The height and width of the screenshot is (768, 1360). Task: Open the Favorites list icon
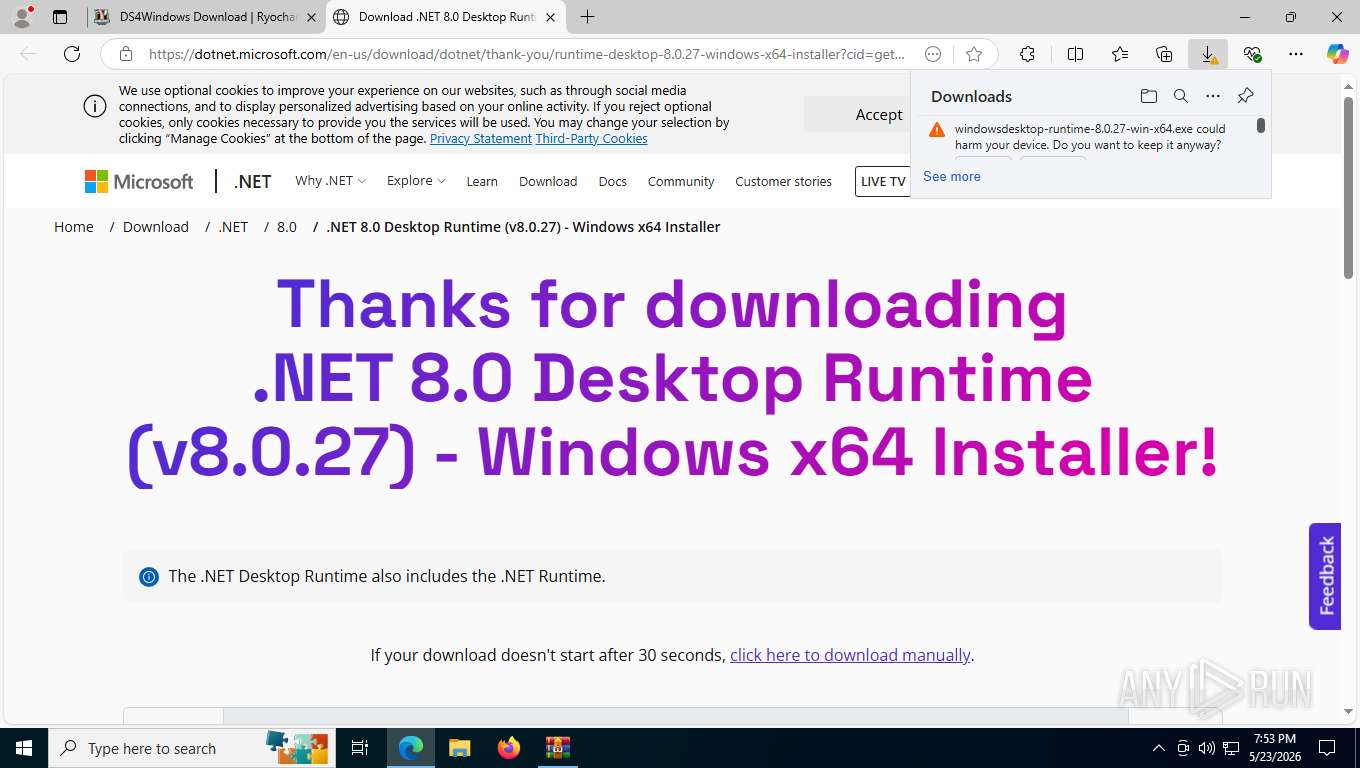pos(1119,54)
